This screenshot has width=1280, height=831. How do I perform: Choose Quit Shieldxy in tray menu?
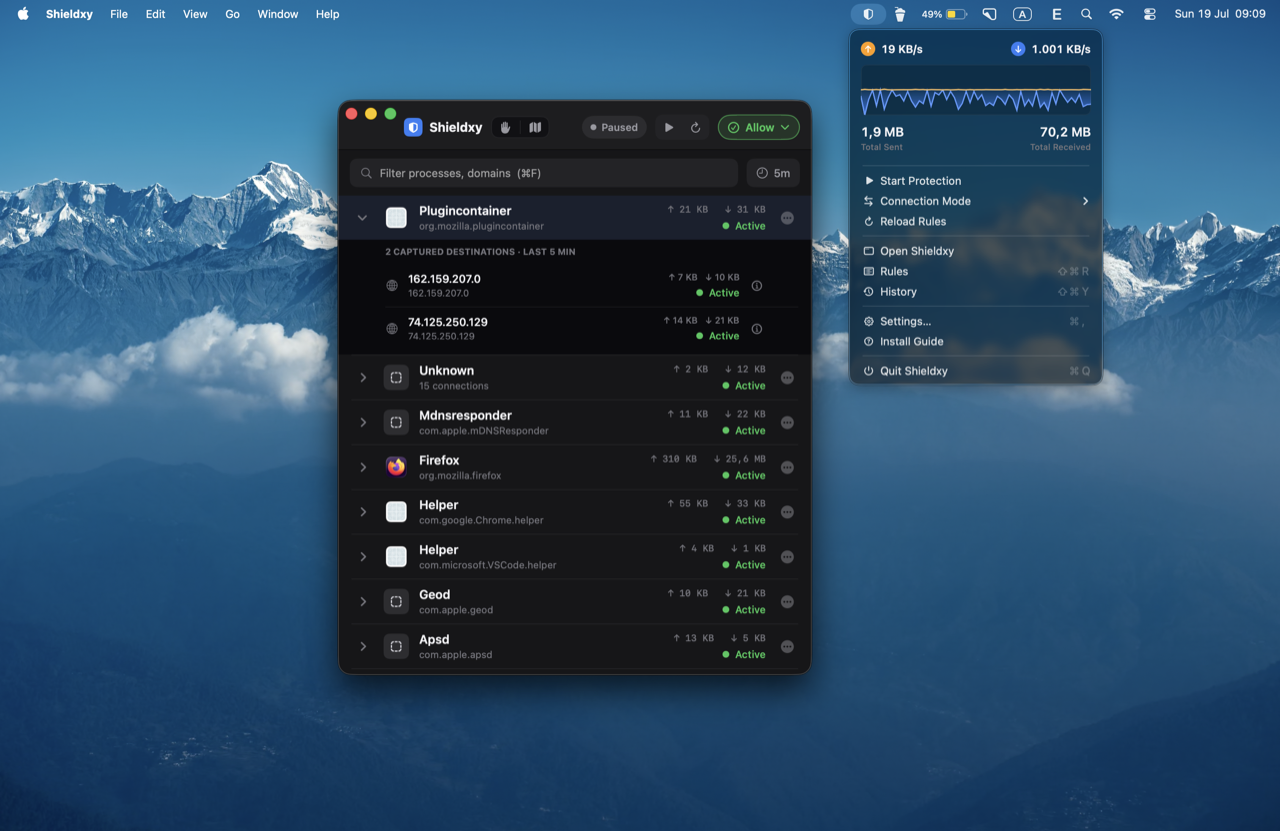[976, 371]
